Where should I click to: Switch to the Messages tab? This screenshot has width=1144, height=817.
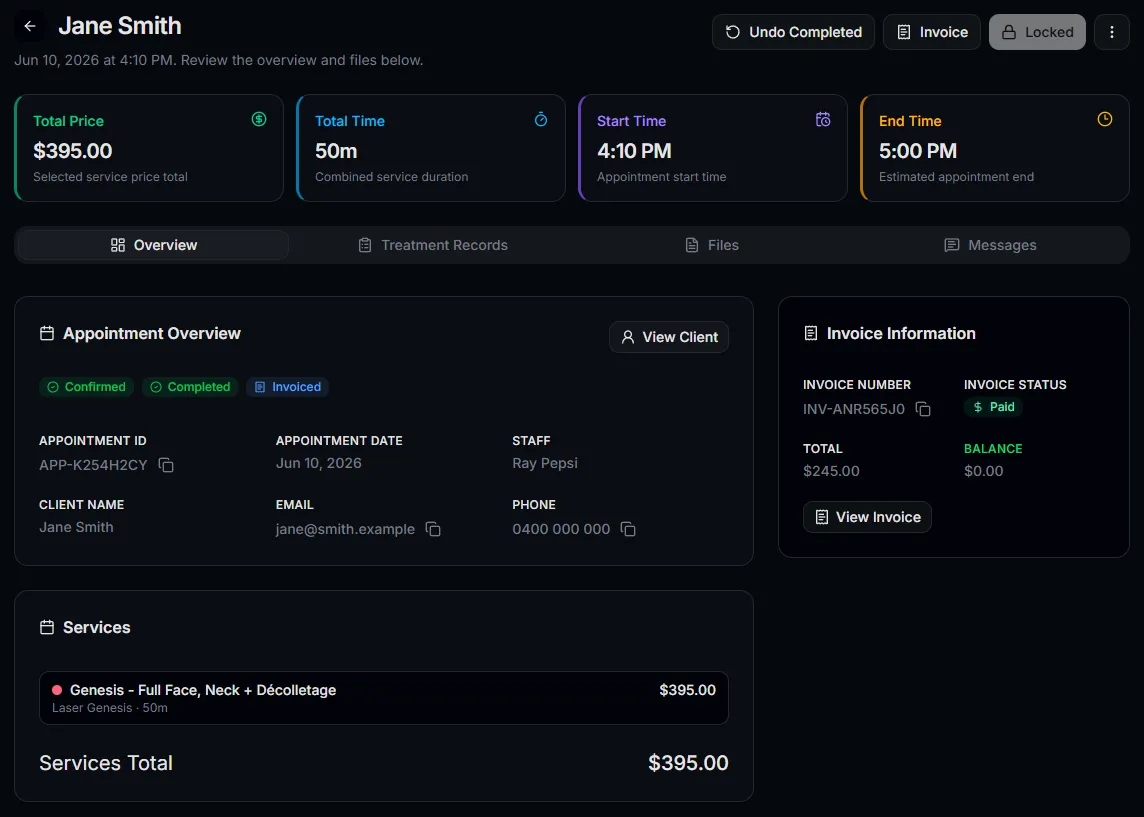(990, 245)
